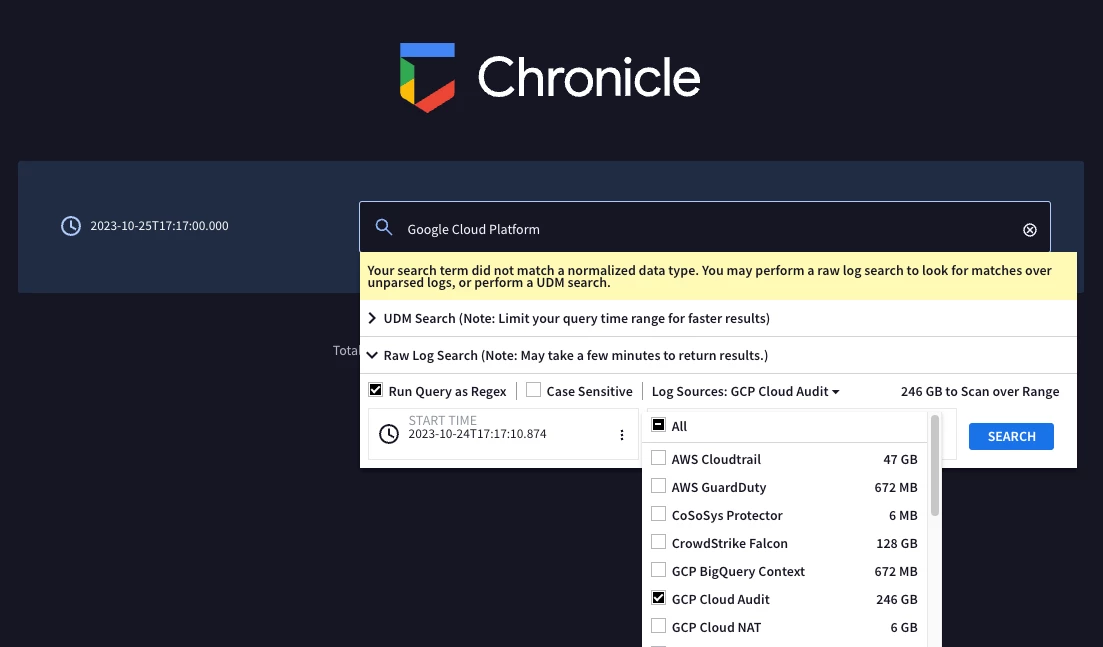Click the 246 GB size for GCP Cloud Audit
Viewport: 1103px width, 647px height.
[x=897, y=599]
